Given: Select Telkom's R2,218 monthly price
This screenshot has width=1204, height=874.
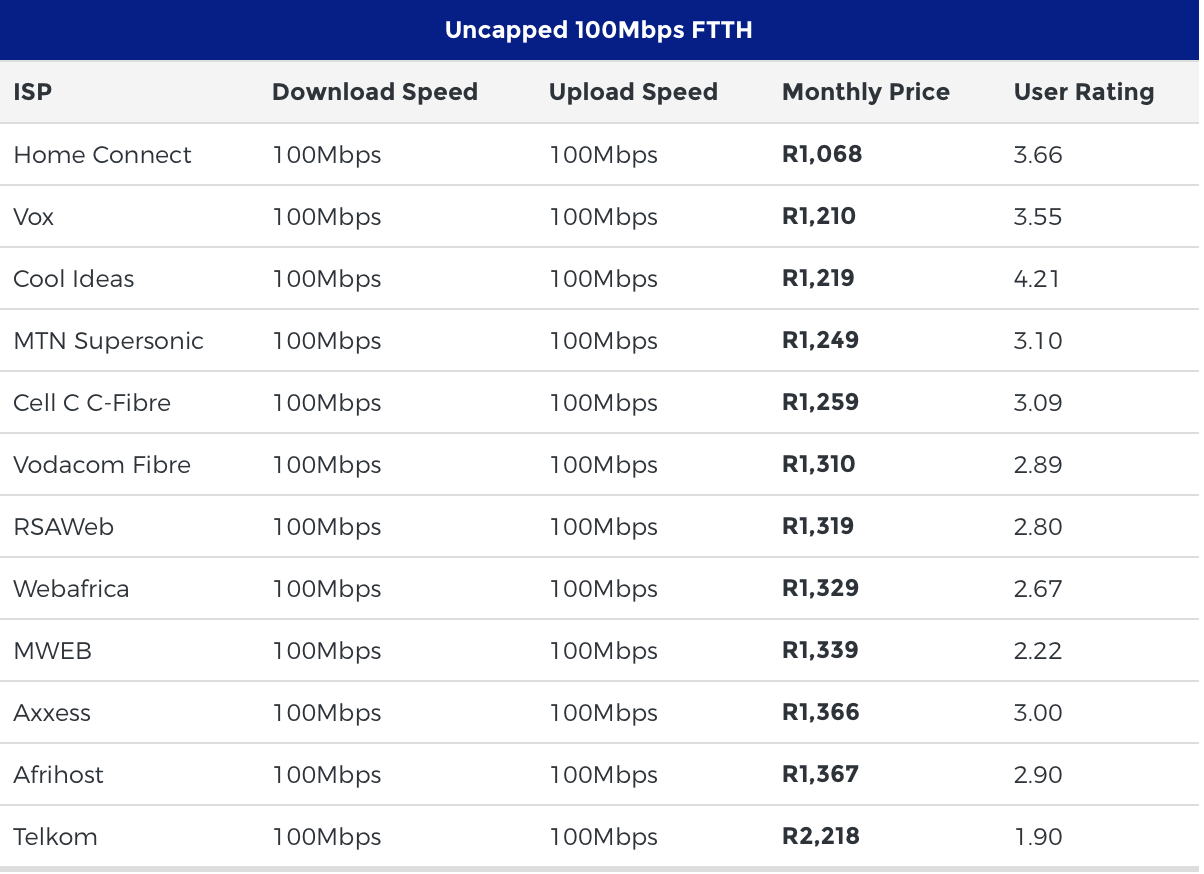Looking at the screenshot, I should pos(821,836).
